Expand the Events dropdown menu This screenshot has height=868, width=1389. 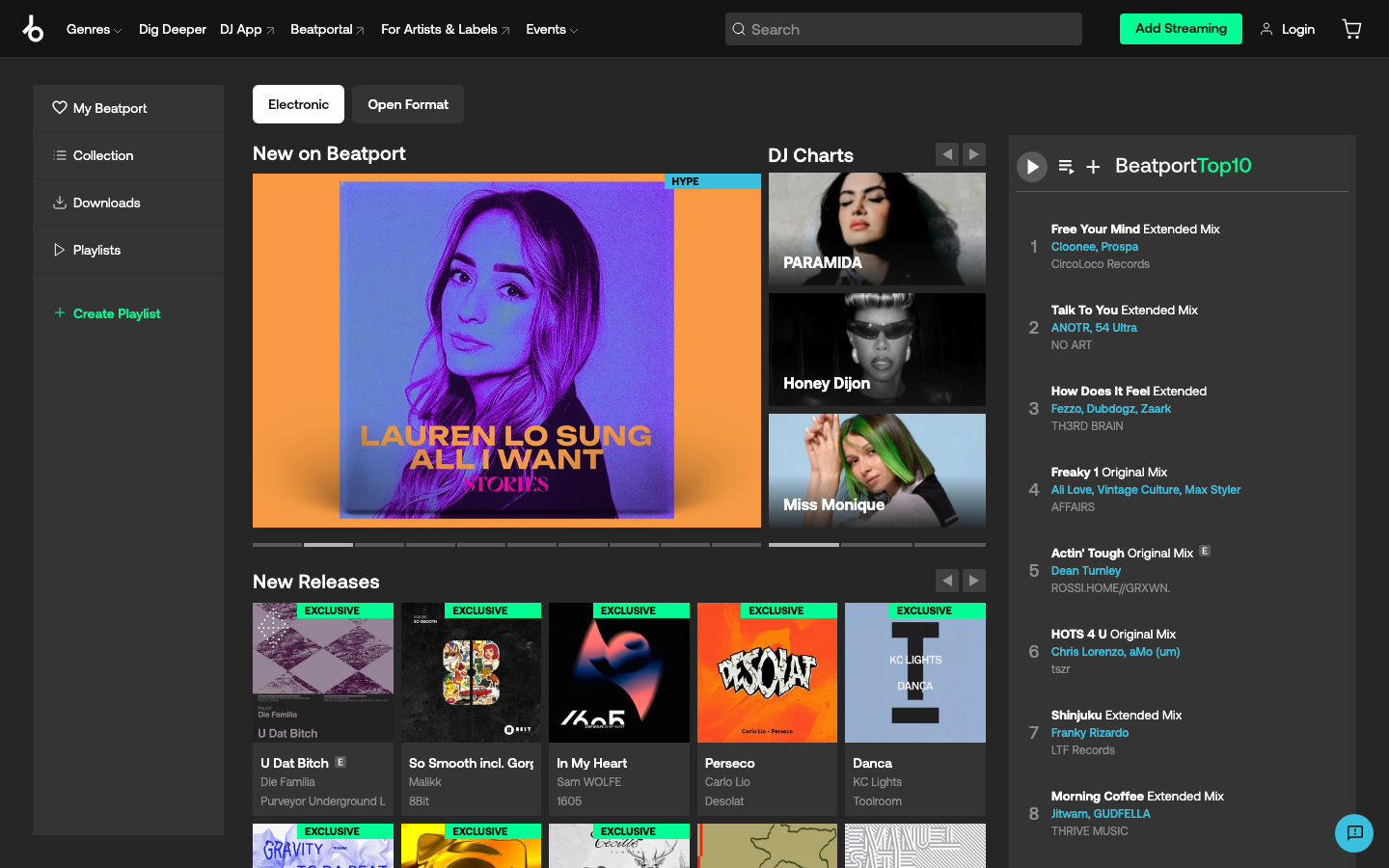click(552, 30)
